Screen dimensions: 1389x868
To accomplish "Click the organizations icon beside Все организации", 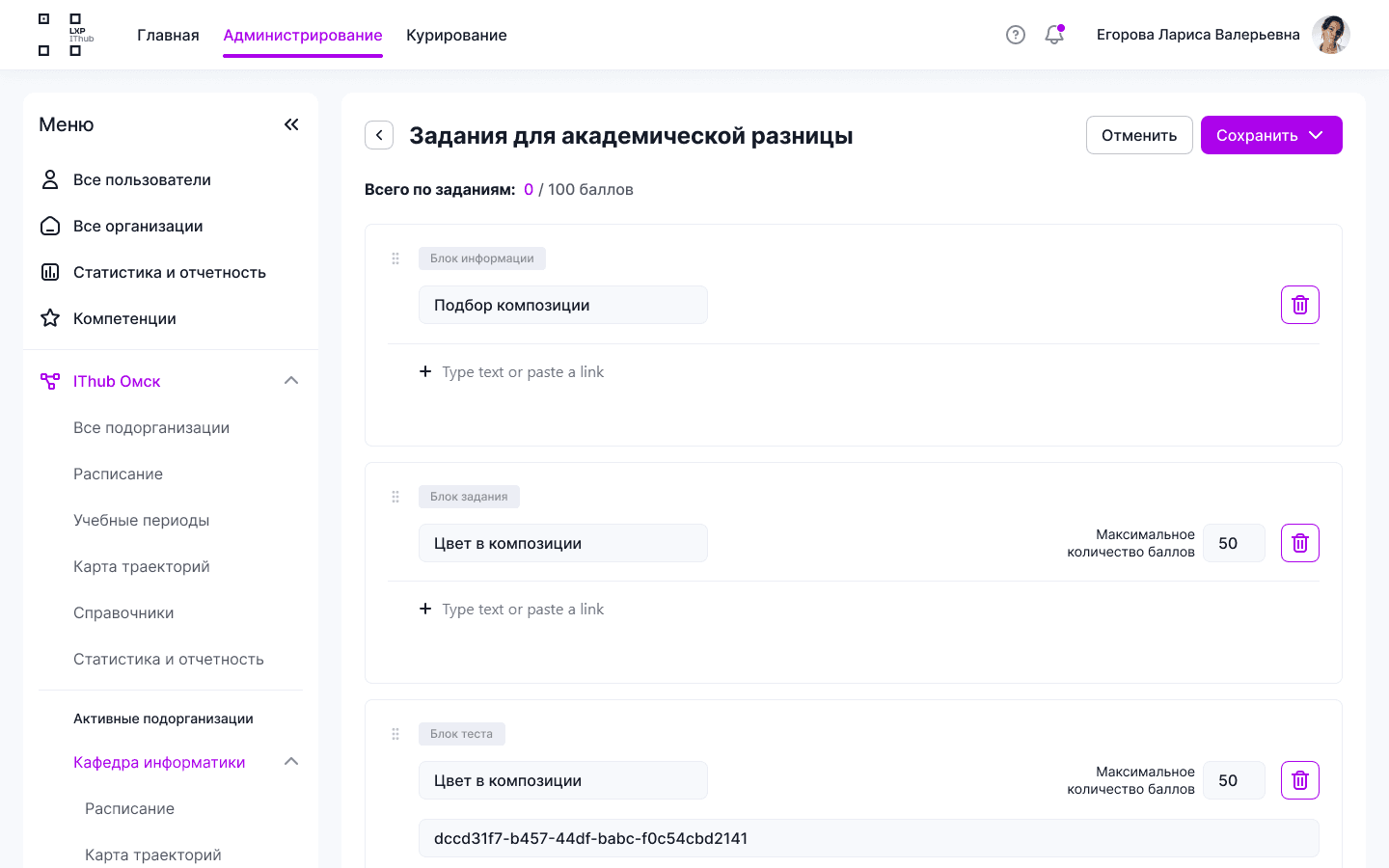I will (x=50, y=226).
